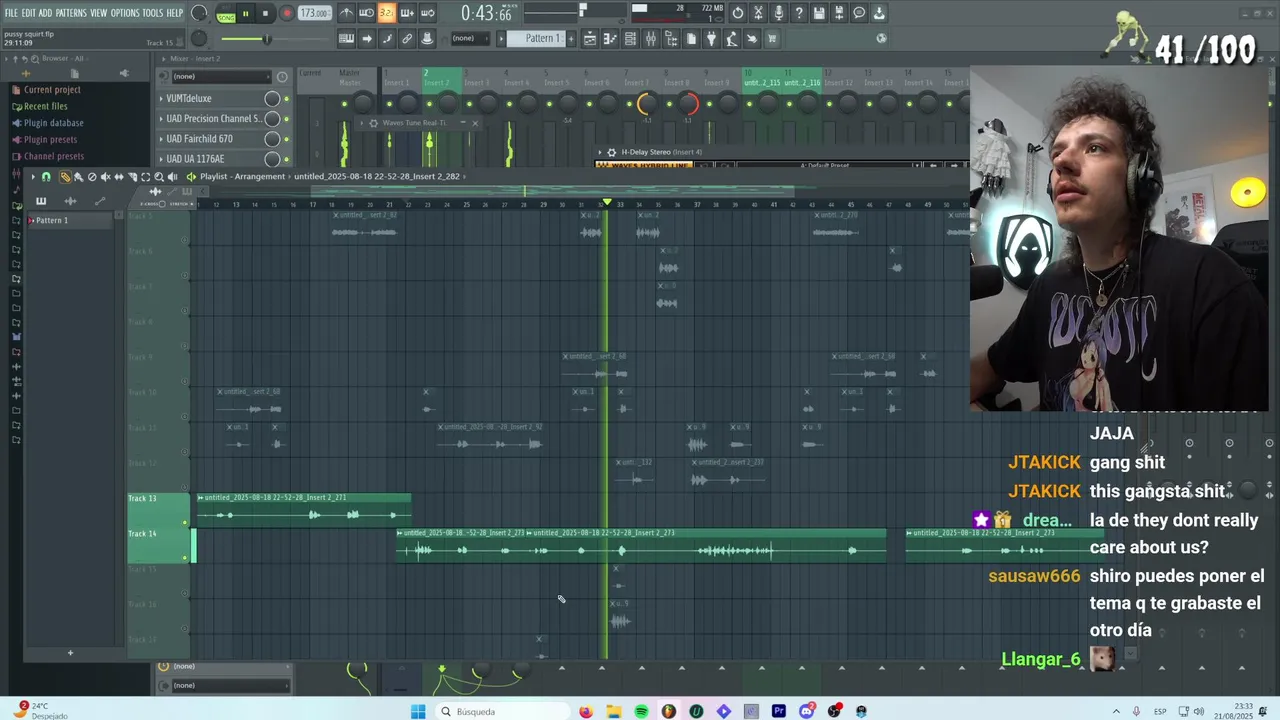Open the Piano roll from top toolbar
1280x720 pixels.
click(610, 39)
